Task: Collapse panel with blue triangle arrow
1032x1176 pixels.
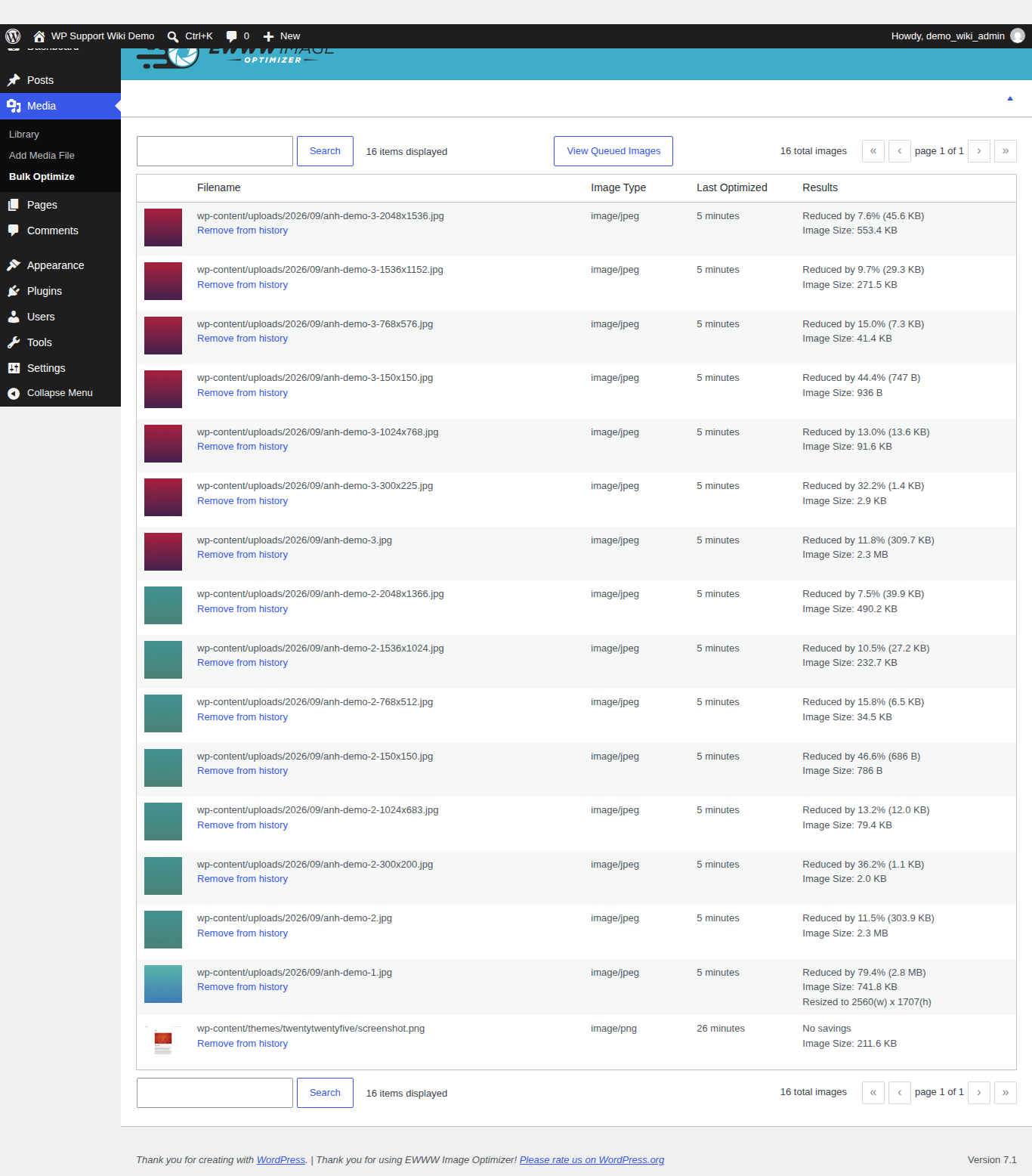Action: pyautogui.click(x=1010, y=98)
